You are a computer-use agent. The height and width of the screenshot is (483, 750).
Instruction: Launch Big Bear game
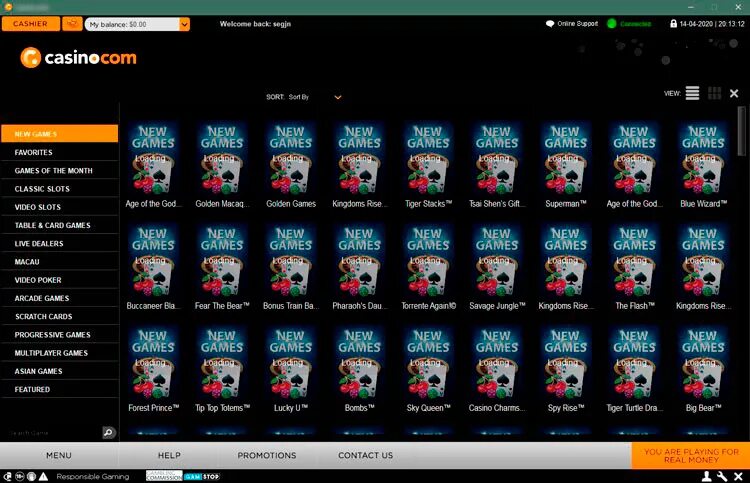click(703, 363)
